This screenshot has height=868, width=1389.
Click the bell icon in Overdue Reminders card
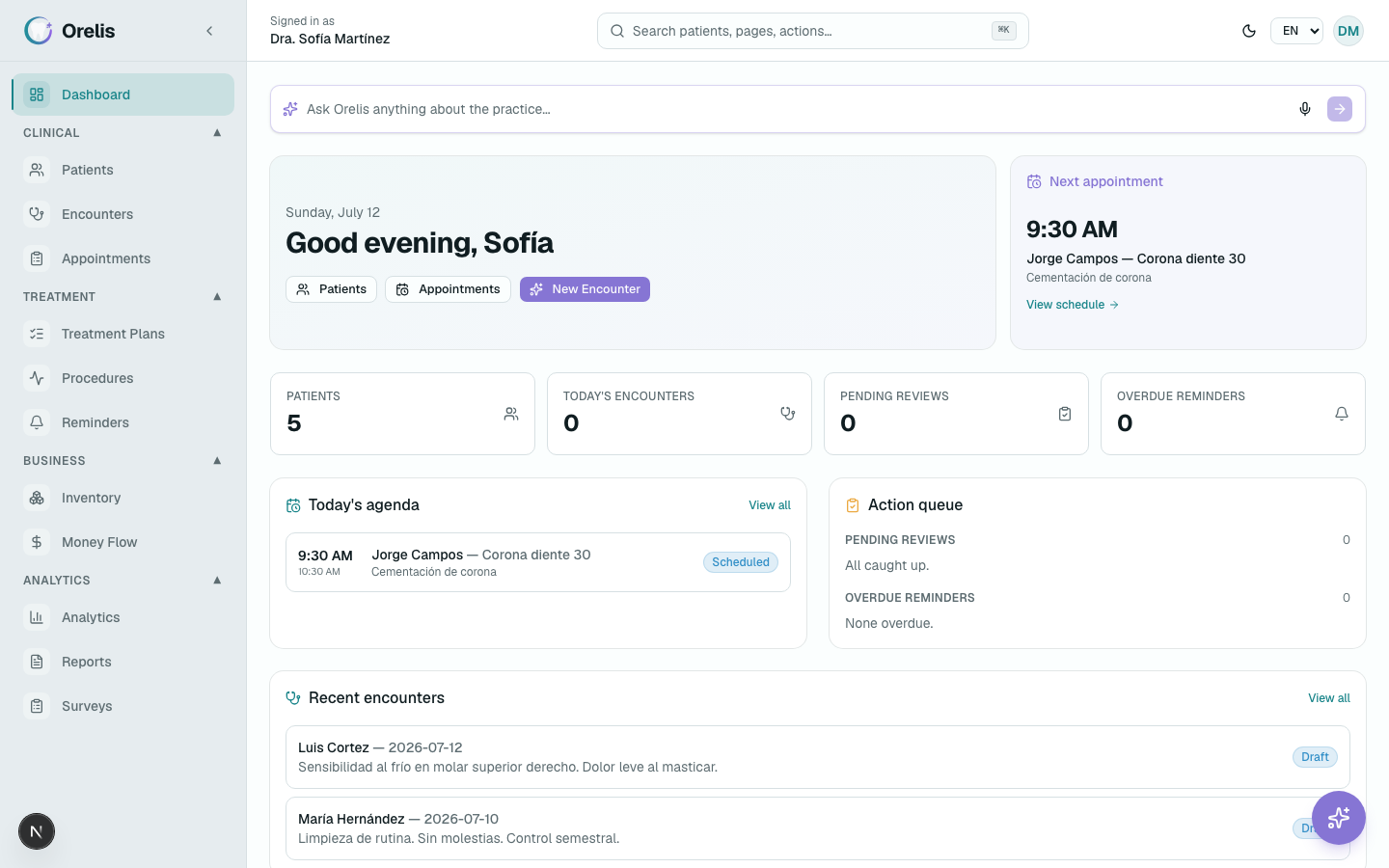(1342, 414)
